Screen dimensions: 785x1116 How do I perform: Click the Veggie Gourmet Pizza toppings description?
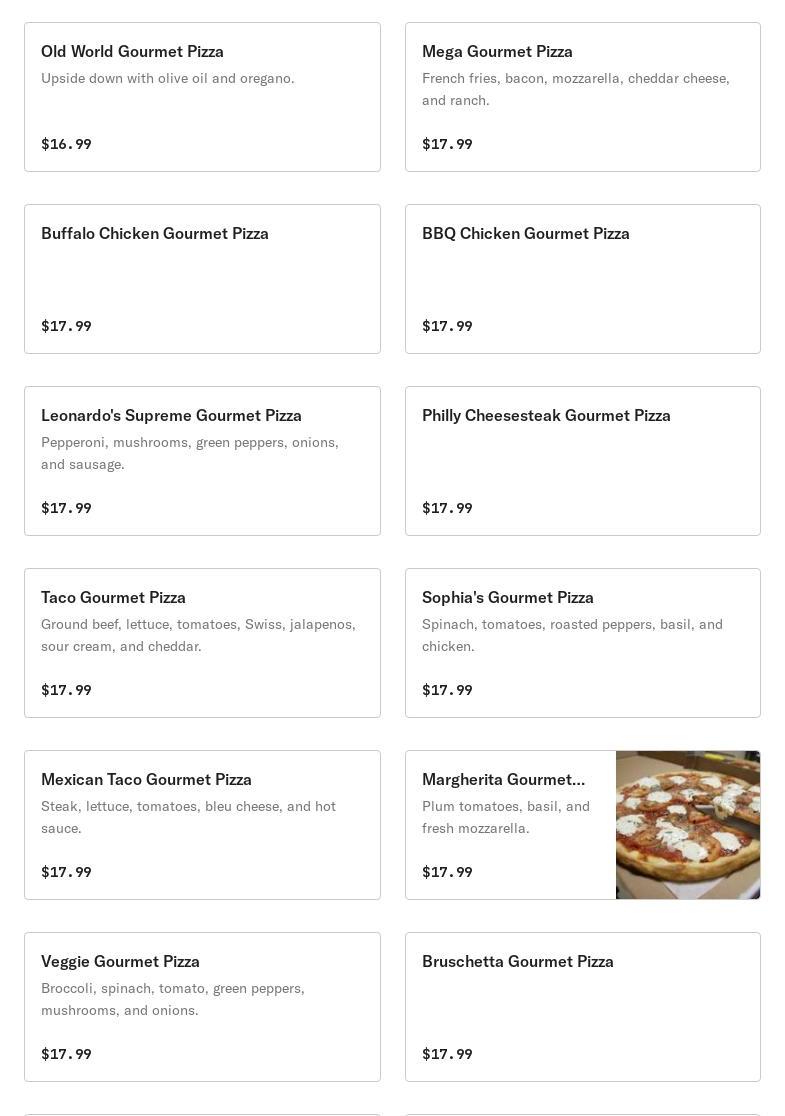tap(173, 999)
